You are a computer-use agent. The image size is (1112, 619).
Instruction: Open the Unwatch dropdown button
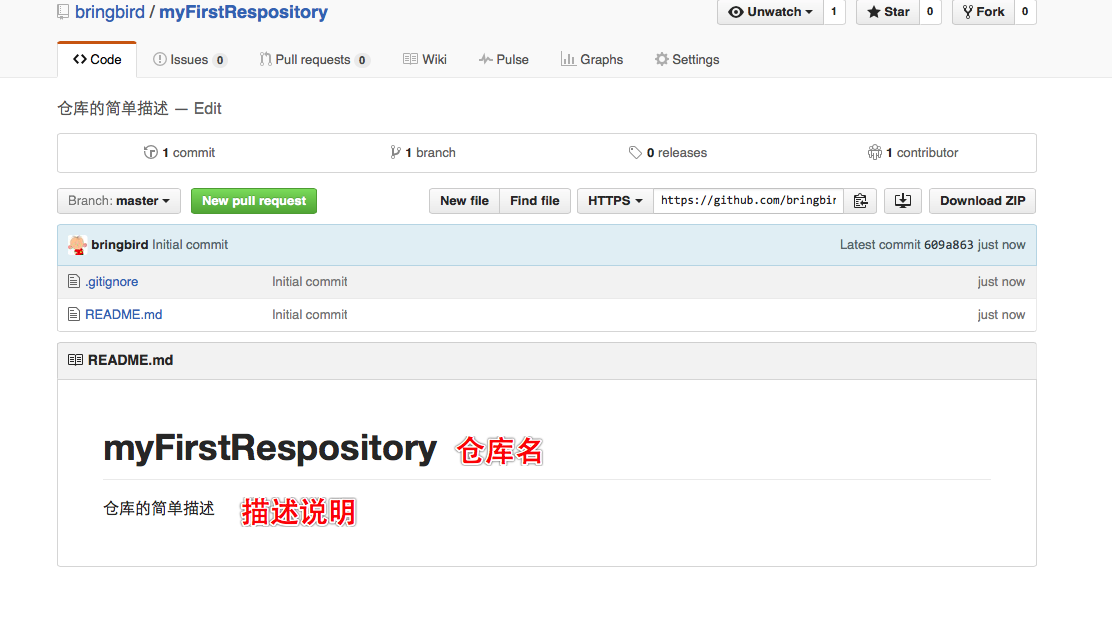[x=770, y=12]
